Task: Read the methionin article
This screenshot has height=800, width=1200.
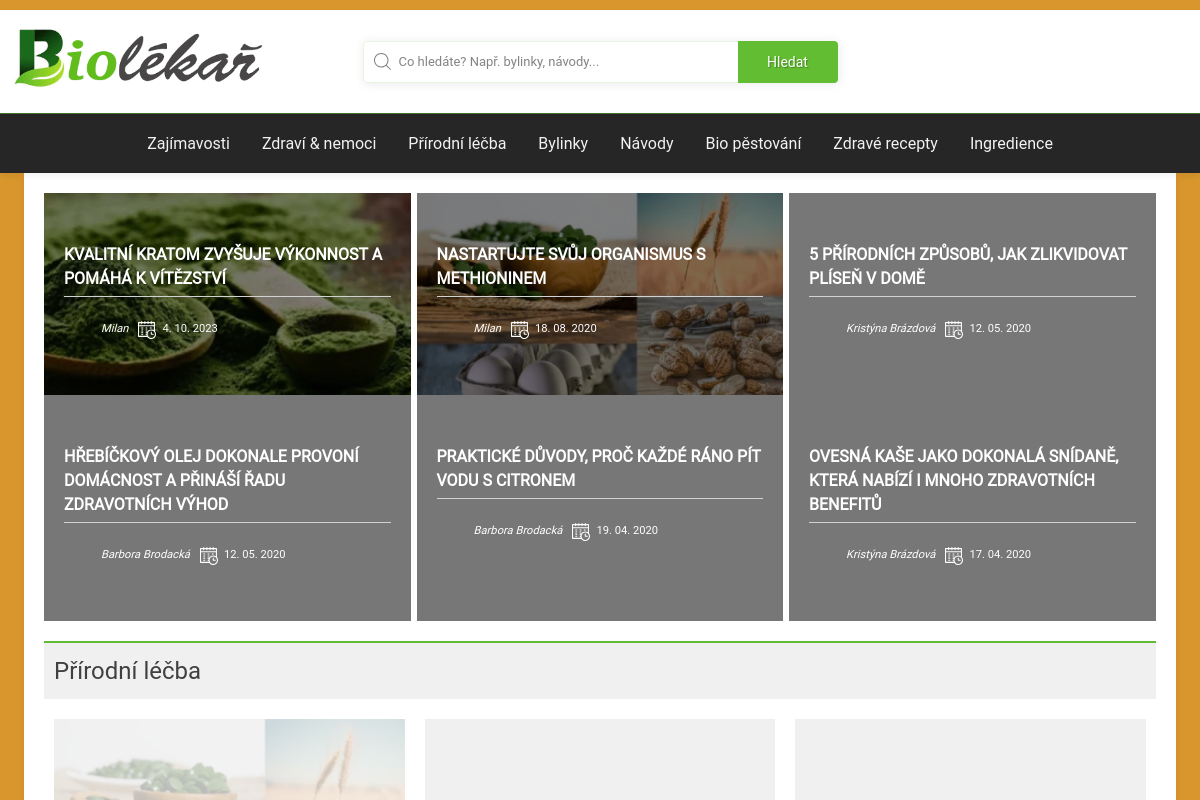Action: (571, 266)
